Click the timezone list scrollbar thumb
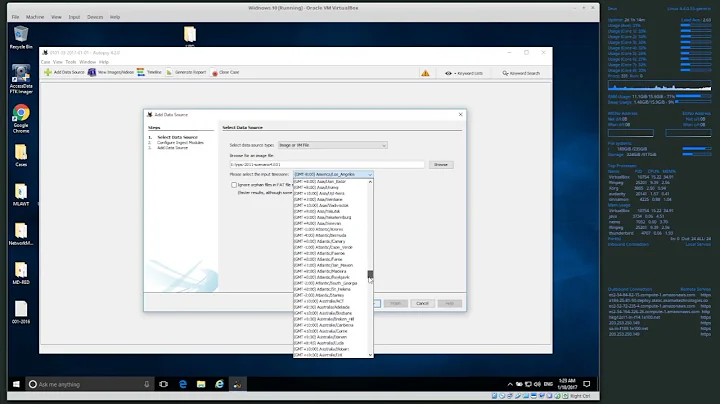Viewport: 720px width, 404px height. click(370, 275)
